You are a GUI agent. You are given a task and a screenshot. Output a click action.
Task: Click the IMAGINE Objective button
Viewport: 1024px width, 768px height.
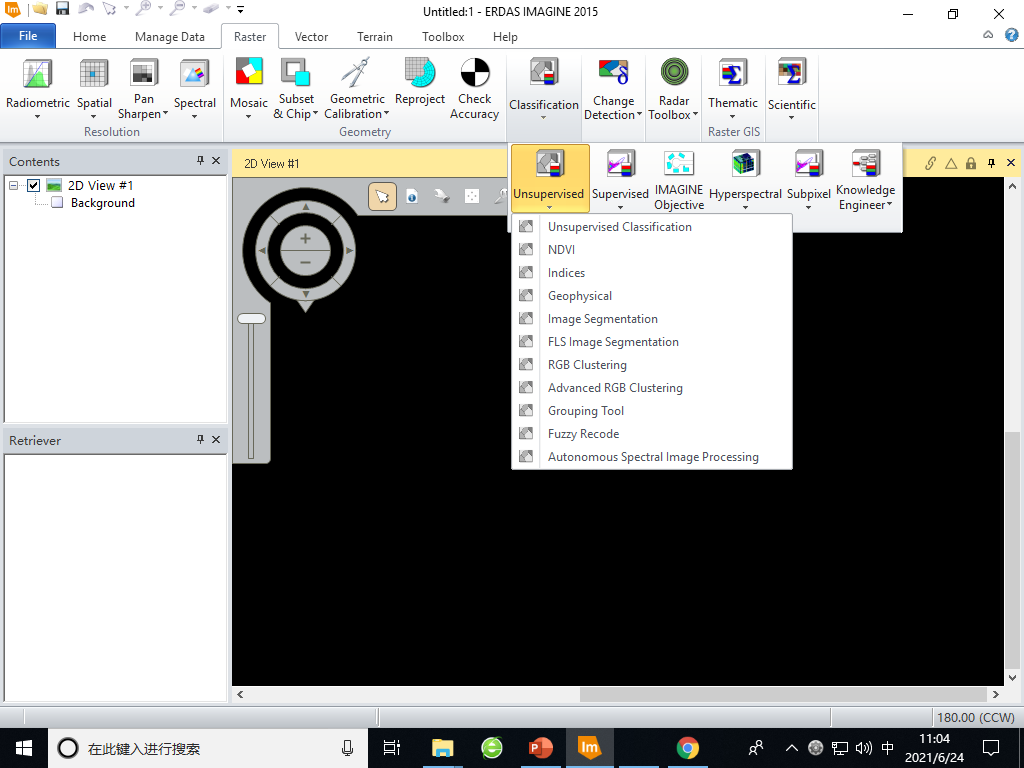(679, 178)
